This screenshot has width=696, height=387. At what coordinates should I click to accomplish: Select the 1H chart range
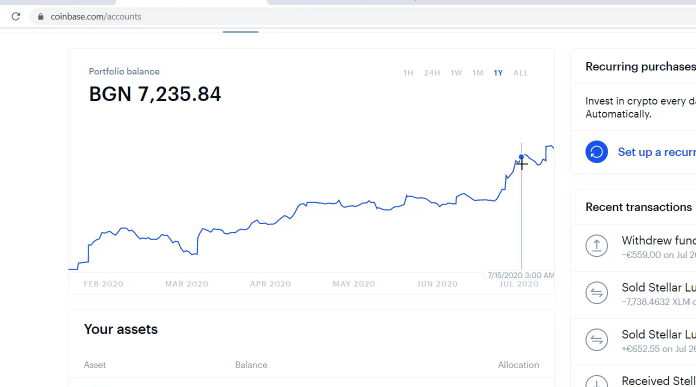pyautogui.click(x=408, y=73)
